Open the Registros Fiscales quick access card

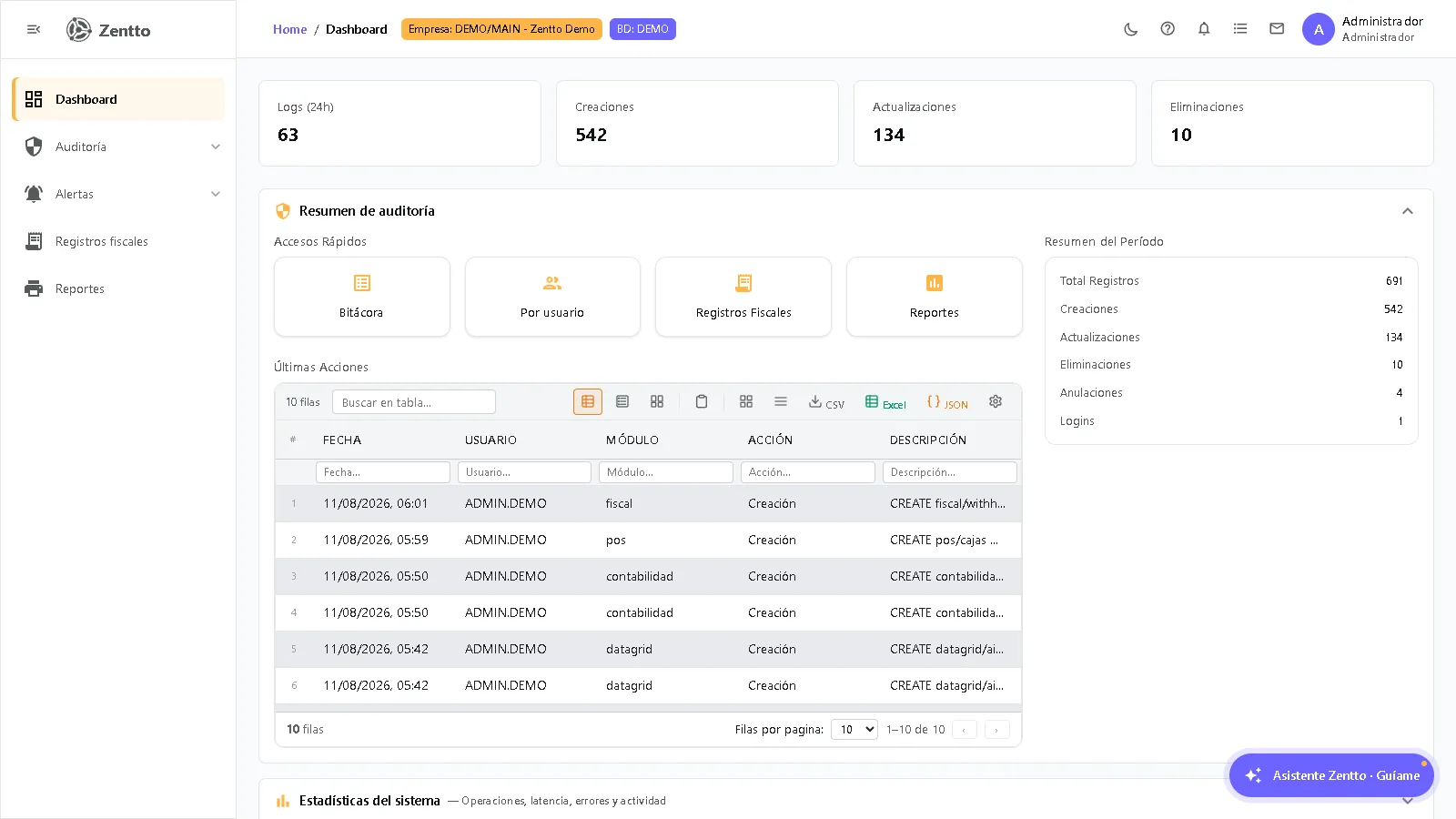click(743, 297)
